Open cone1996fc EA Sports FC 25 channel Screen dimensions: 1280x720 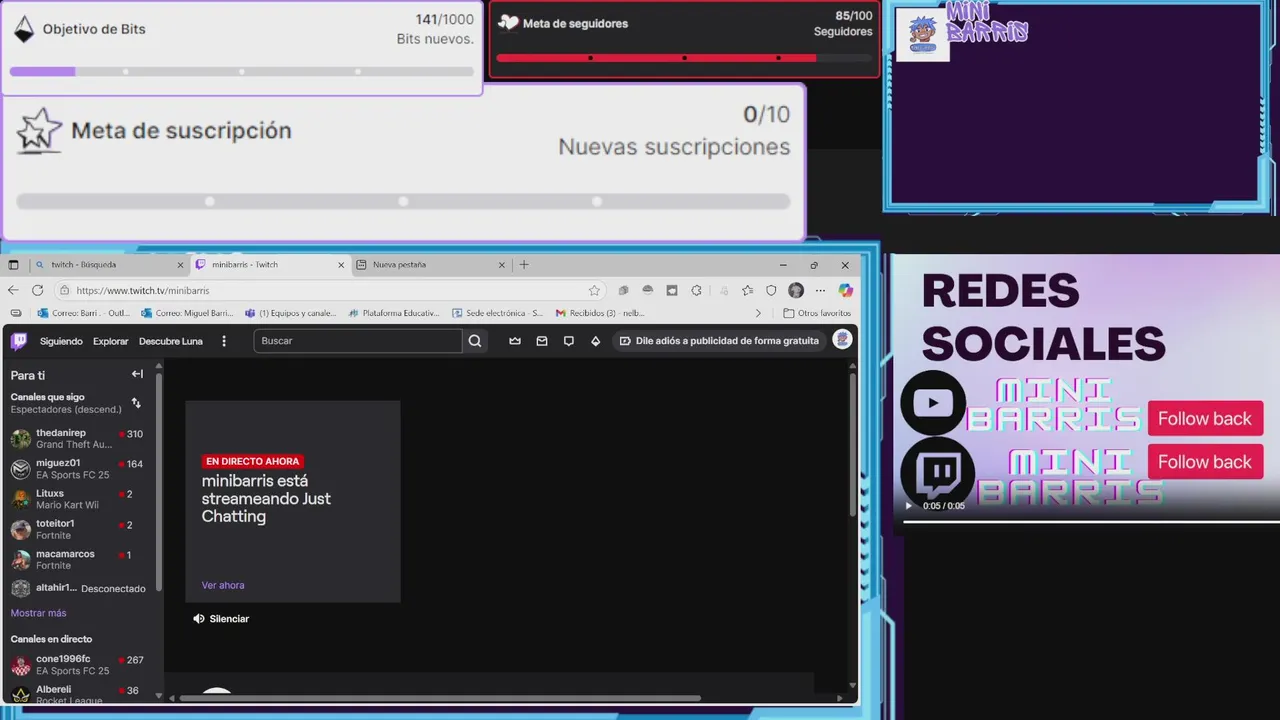(x=80, y=665)
